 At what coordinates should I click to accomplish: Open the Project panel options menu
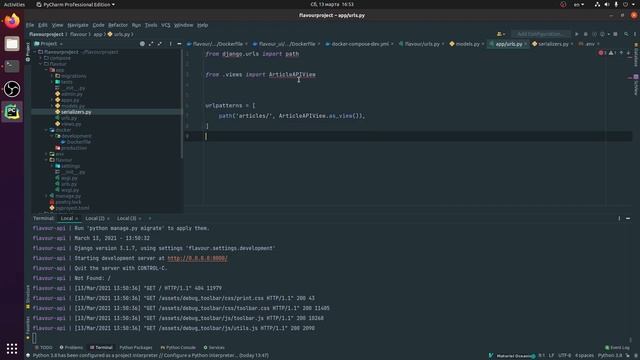[x=171, y=44]
